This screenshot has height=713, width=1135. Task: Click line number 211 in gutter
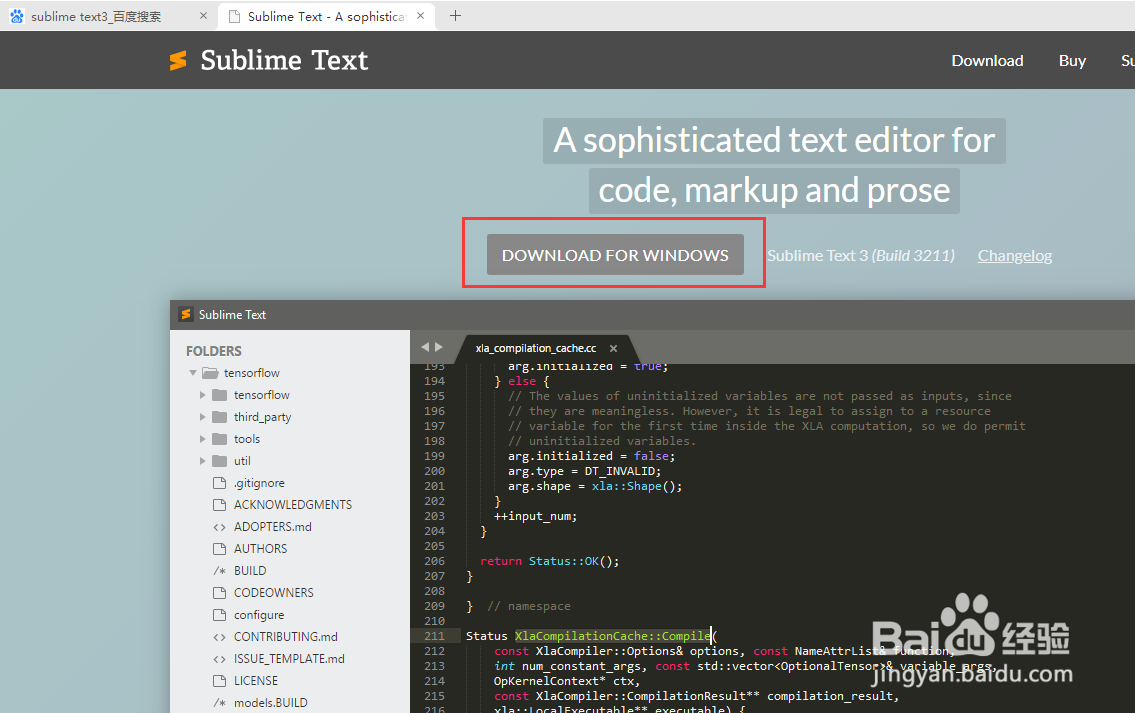point(434,636)
